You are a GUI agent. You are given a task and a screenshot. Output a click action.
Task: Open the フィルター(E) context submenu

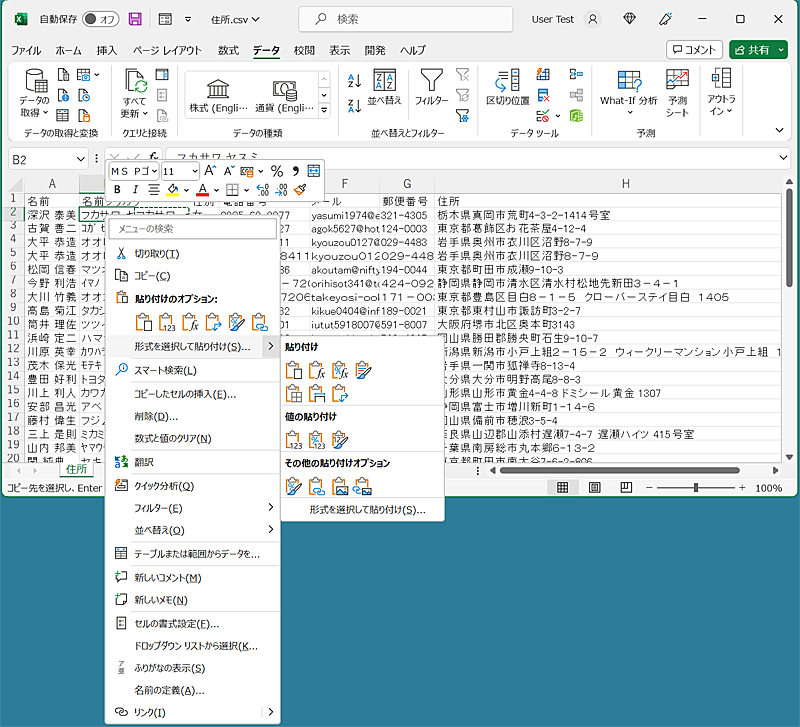[192, 508]
